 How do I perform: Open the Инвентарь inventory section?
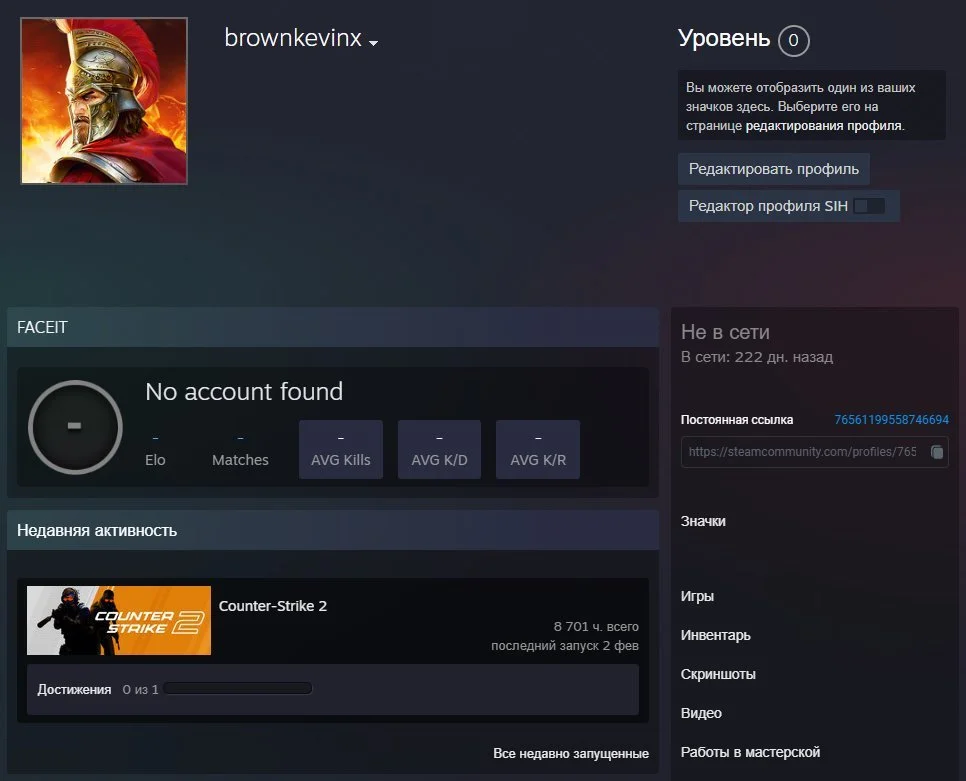716,635
